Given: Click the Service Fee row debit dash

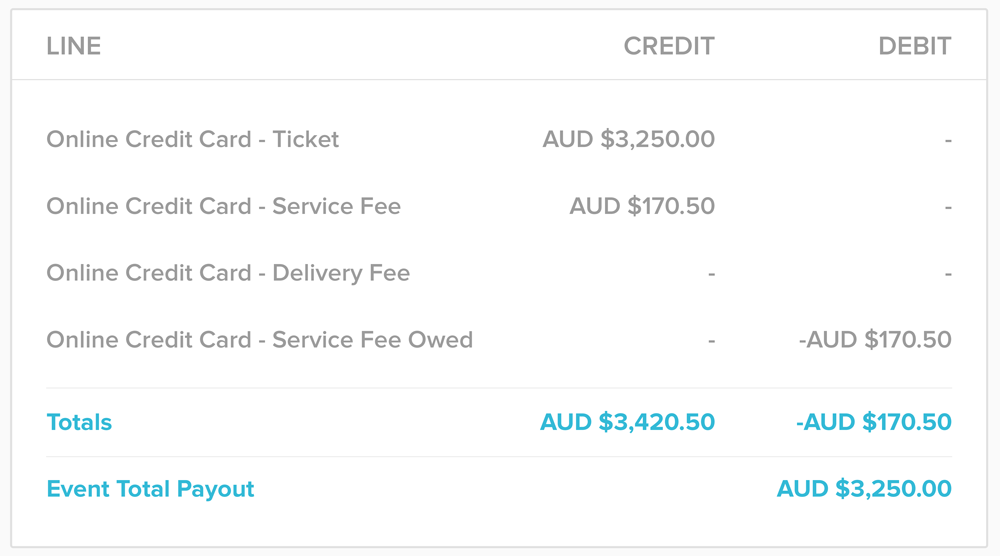Looking at the screenshot, I should click(948, 208).
